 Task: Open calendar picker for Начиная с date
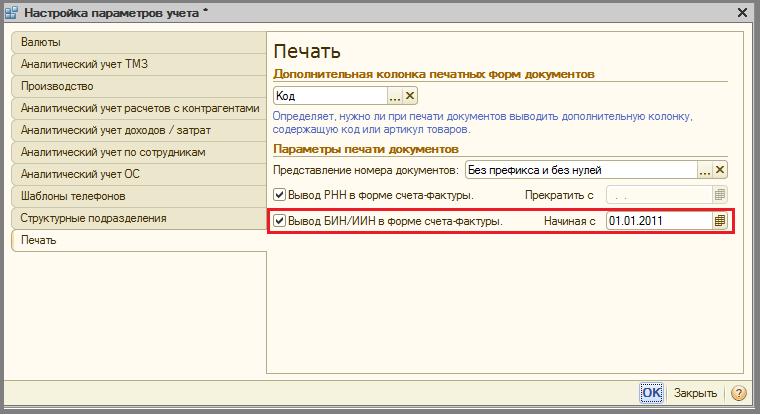(719, 221)
